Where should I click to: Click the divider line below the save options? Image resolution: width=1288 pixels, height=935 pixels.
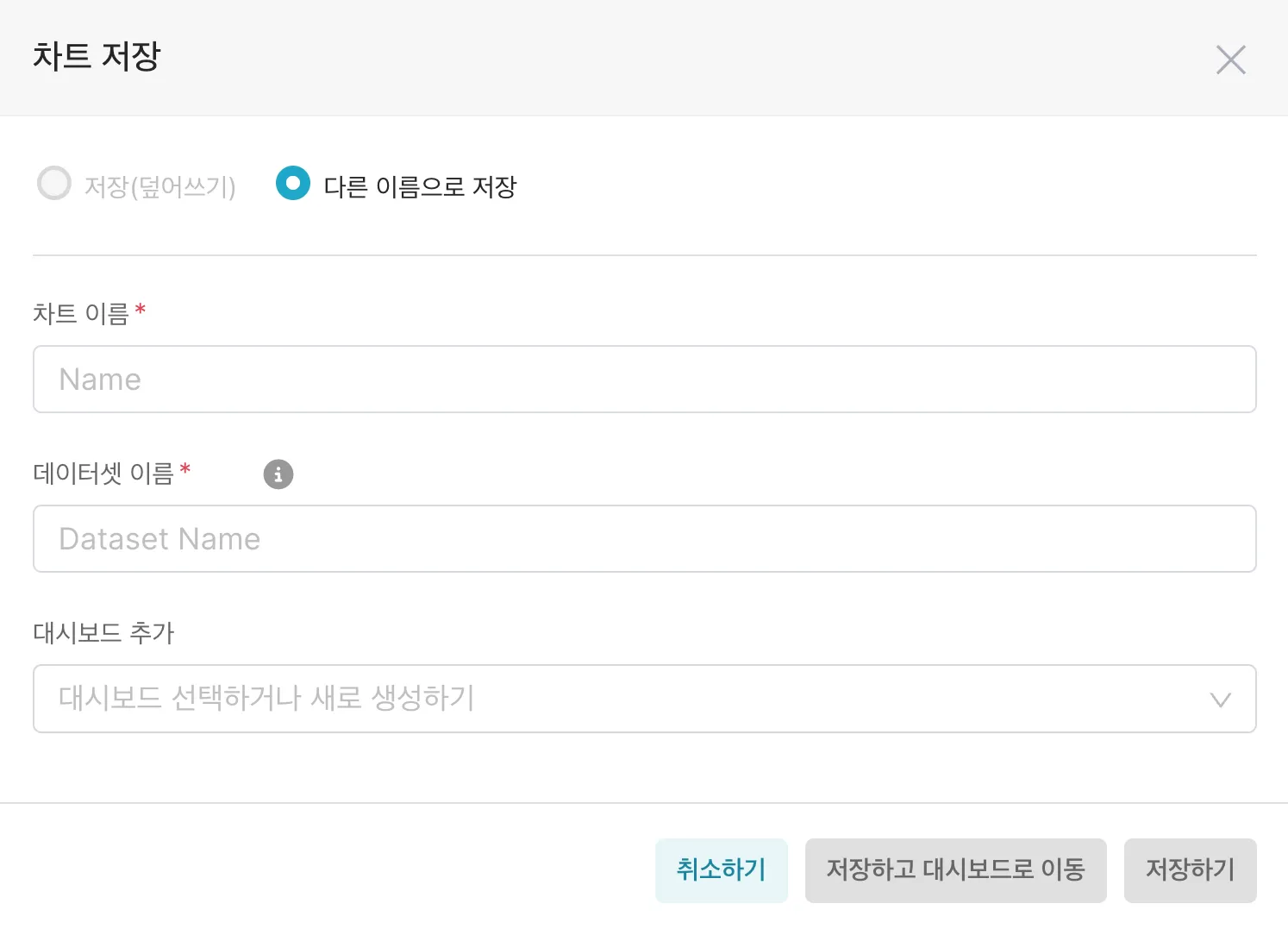coord(644,255)
